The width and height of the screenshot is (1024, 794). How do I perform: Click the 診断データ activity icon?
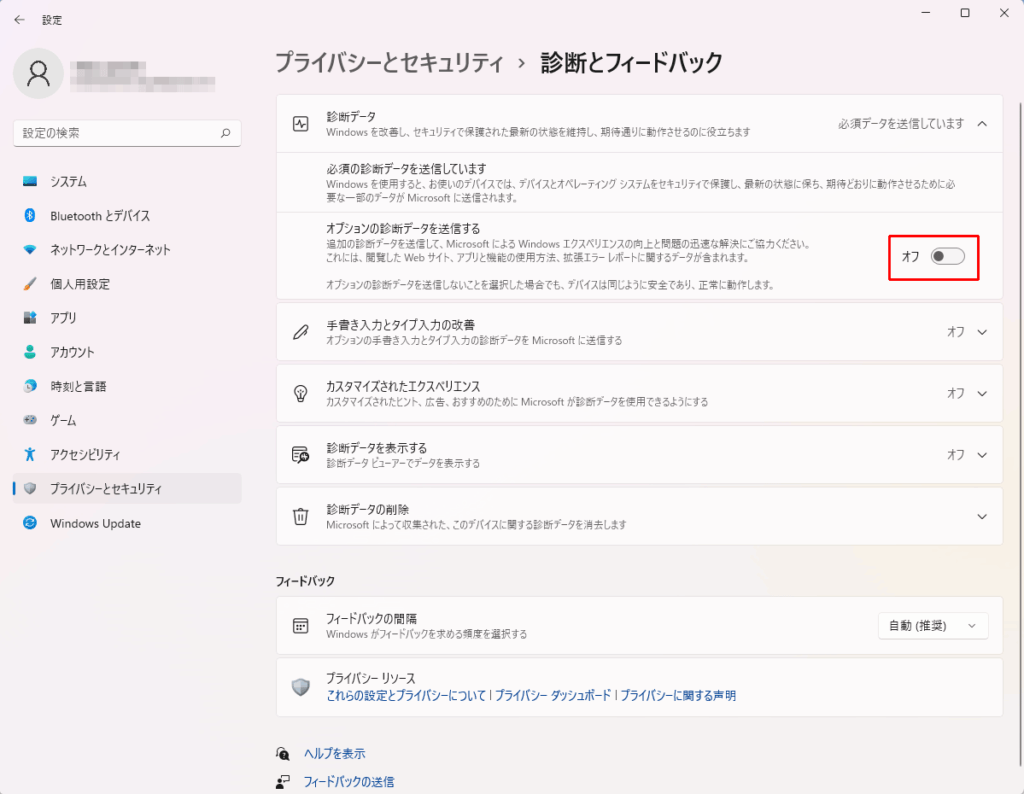click(x=300, y=124)
